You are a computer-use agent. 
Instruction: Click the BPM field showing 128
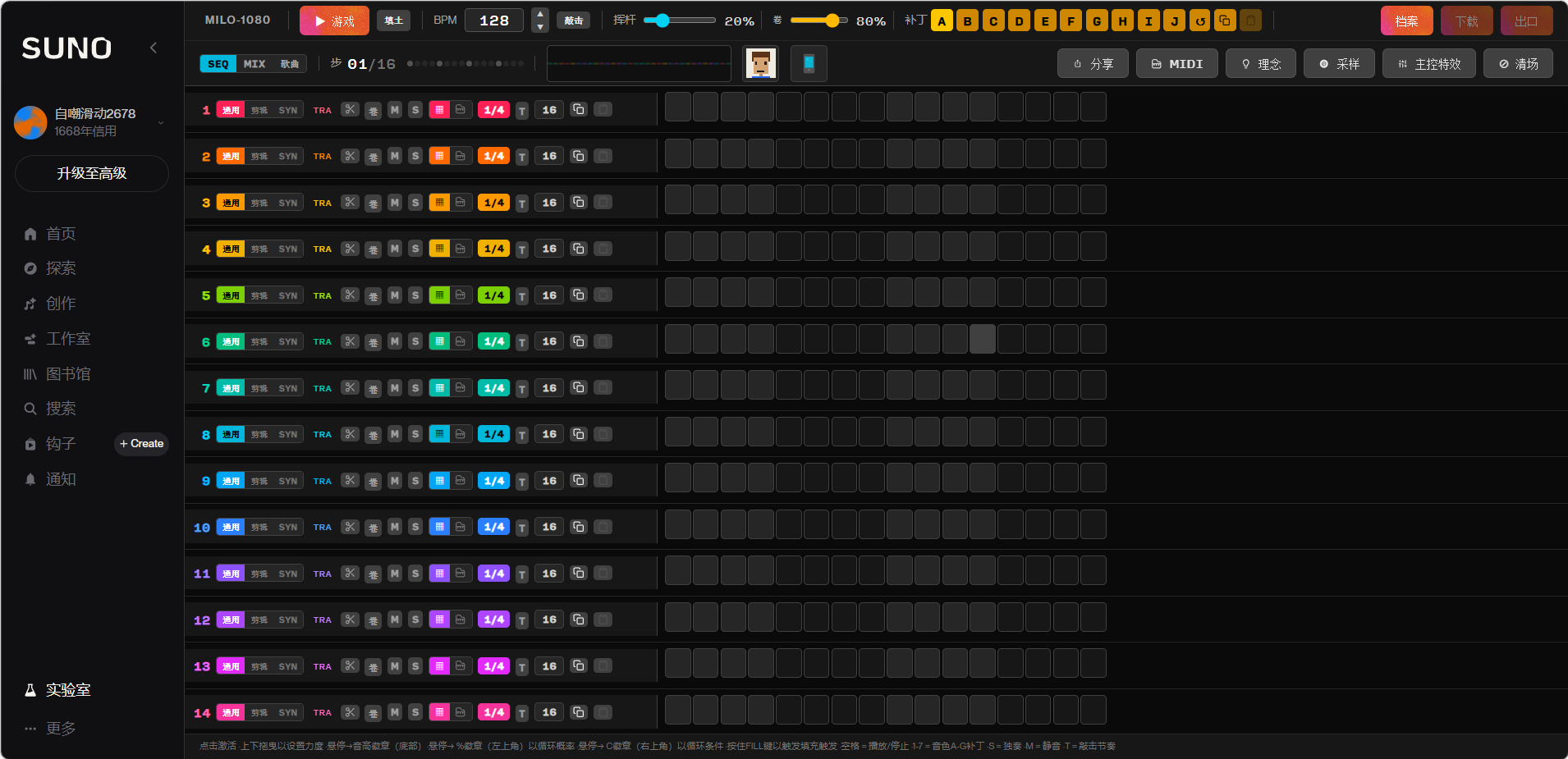494,21
